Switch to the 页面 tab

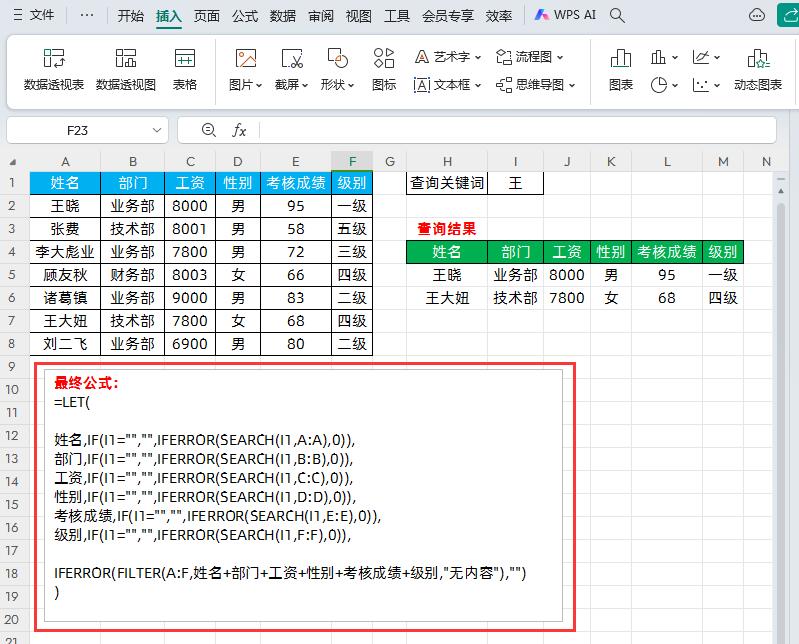[x=206, y=16]
